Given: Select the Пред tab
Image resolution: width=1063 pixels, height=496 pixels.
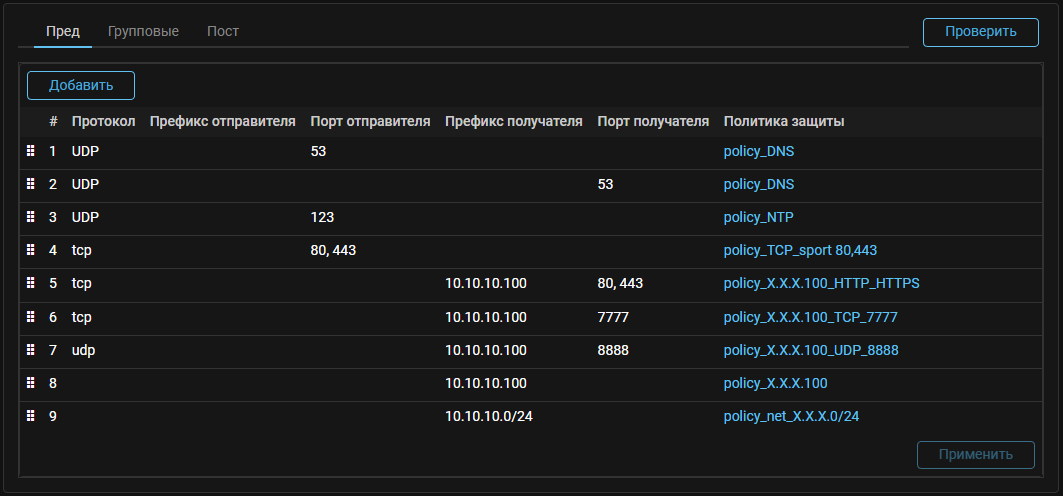Looking at the screenshot, I should click(63, 31).
